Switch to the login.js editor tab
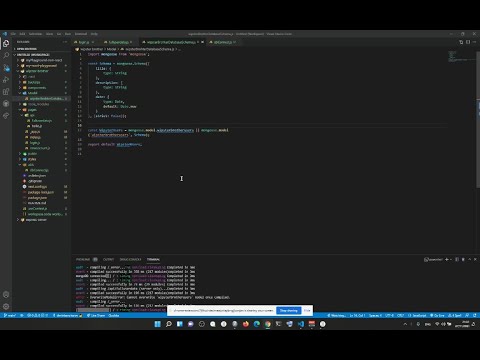The height and width of the screenshot is (360, 480). point(84,42)
